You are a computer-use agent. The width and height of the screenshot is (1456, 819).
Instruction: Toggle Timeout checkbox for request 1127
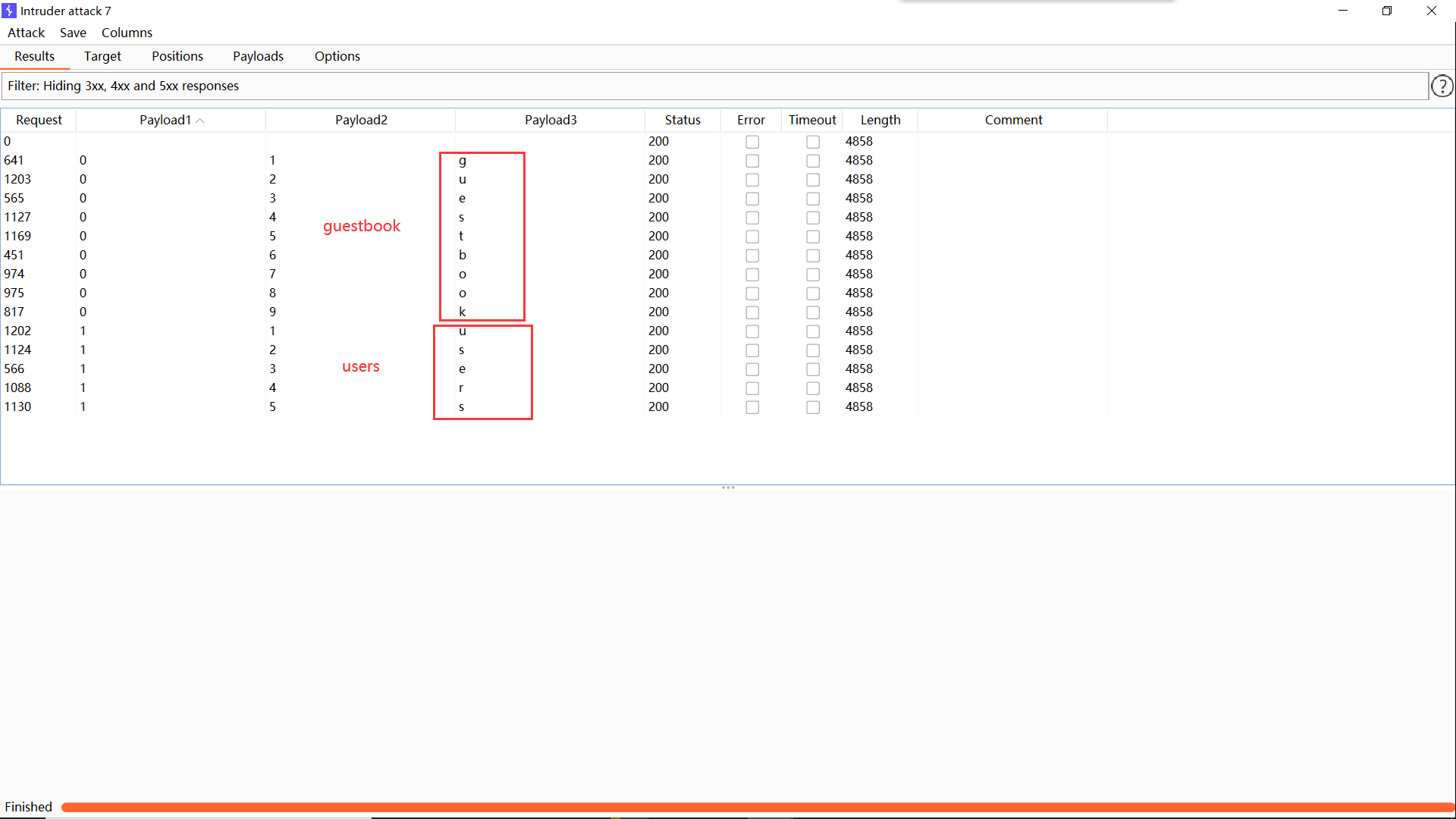click(813, 218)
